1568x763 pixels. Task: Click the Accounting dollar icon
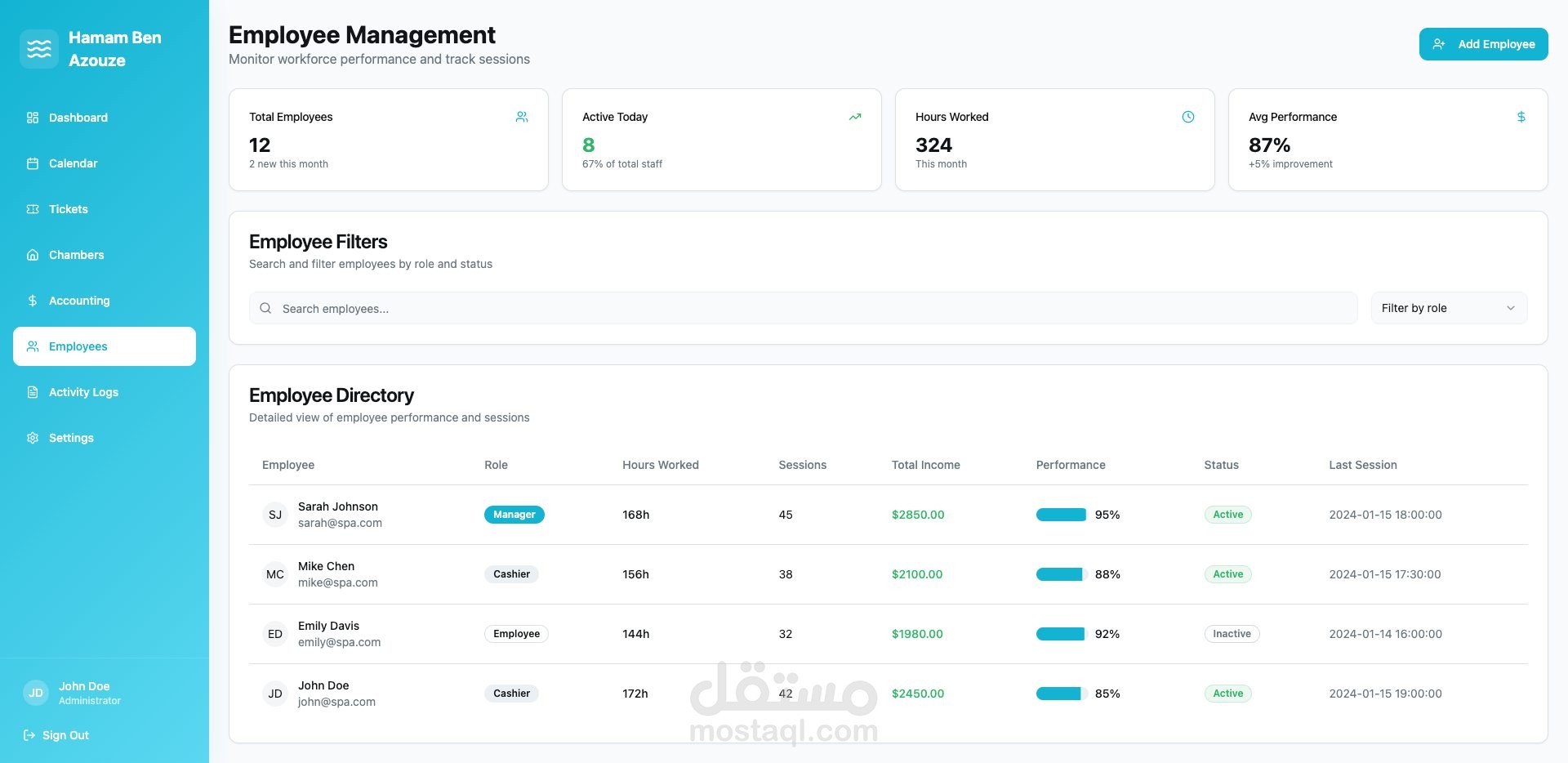33,301
